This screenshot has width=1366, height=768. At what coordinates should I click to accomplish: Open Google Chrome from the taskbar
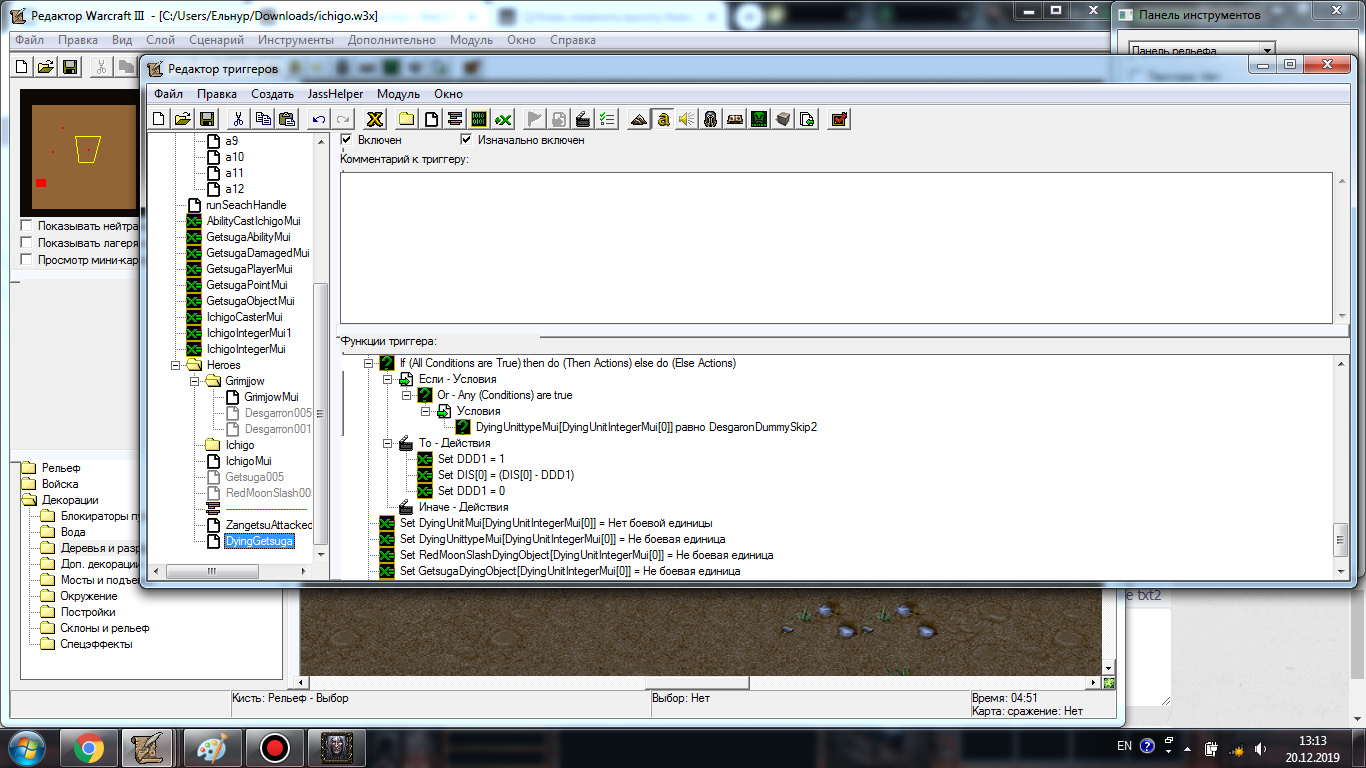88,748
